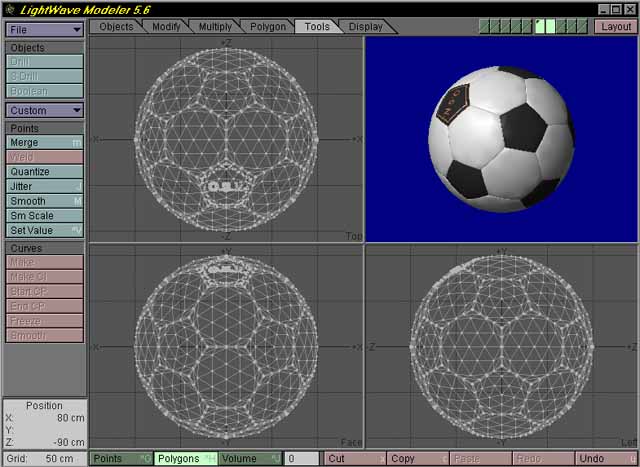Switch to Layout with the Layout button
This screenshot has height=467, width=640.
615,27
